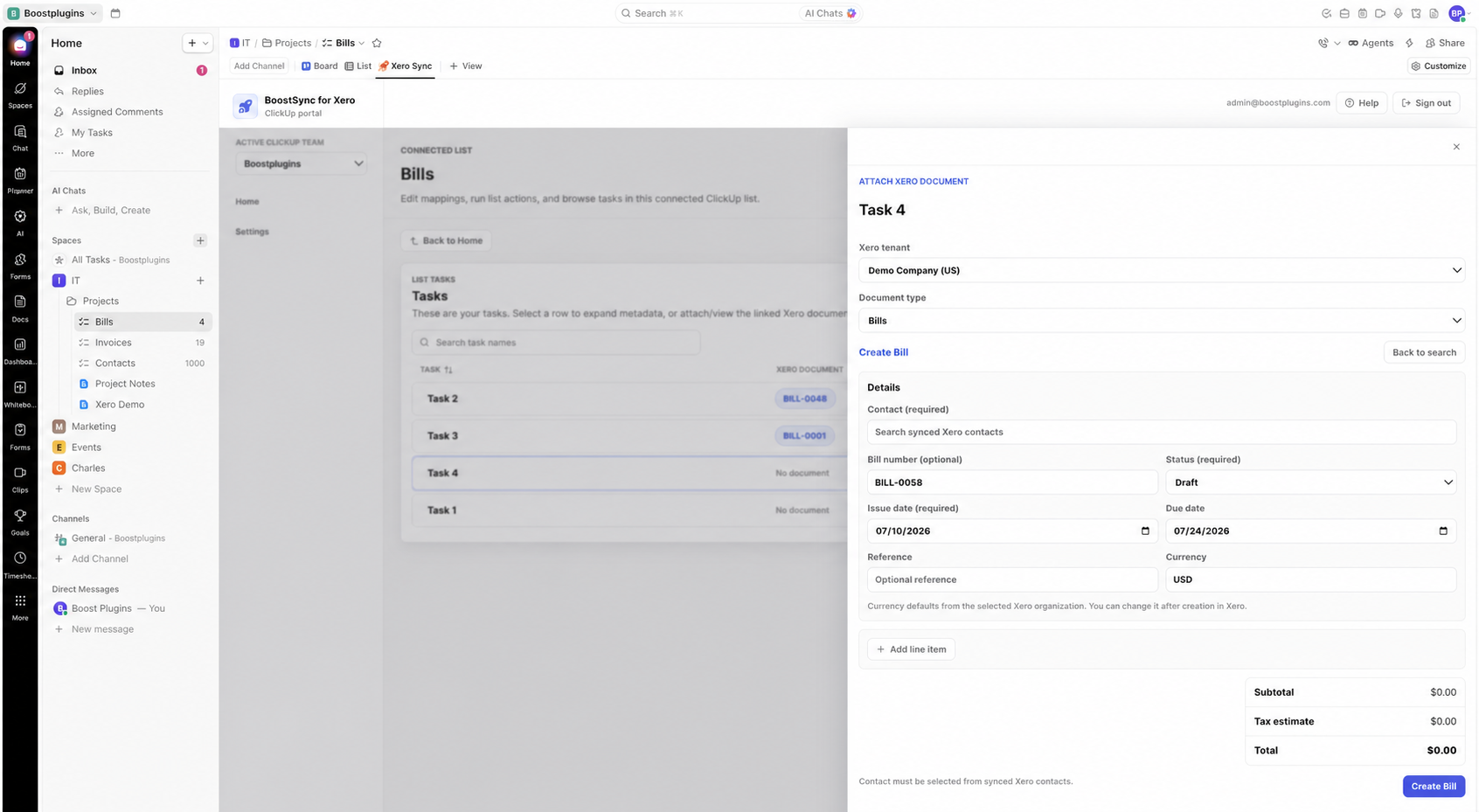The width and height of the screenshot is (1479, 812).
Task: Click the plus icon next to IT space
Action: [200, 281]
